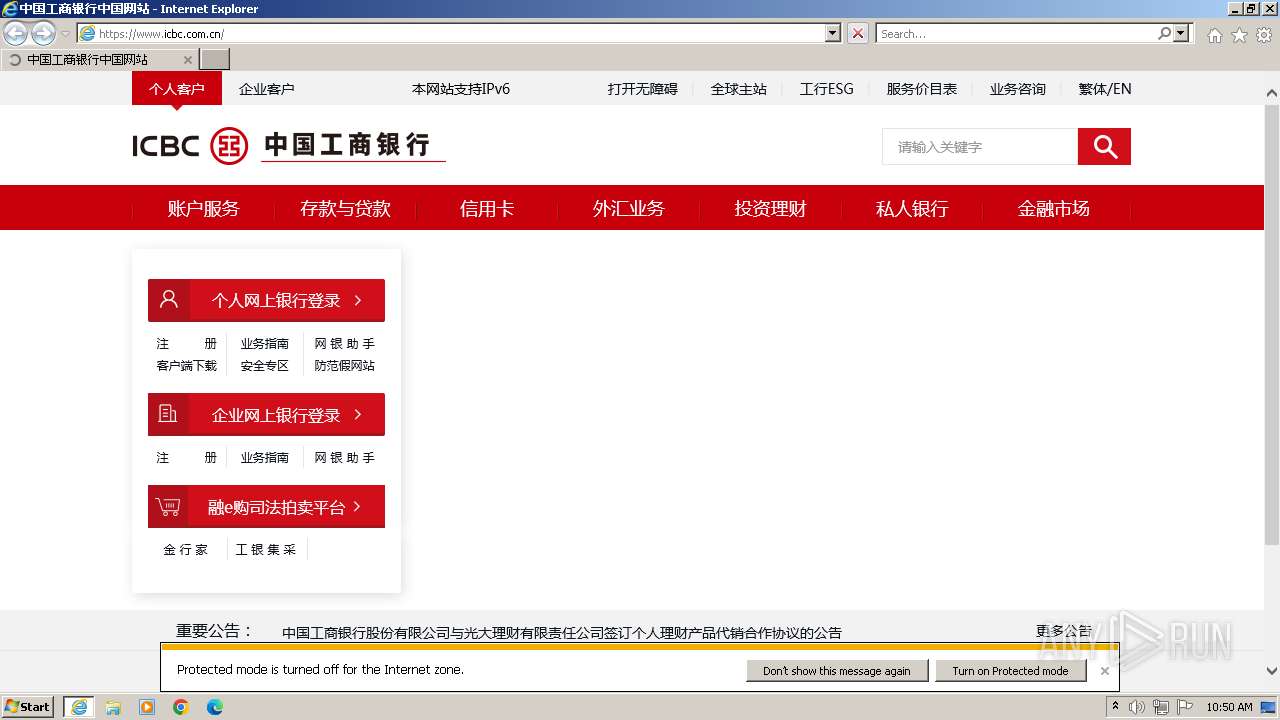Open the 投资理财 menu

pos(770,209)
